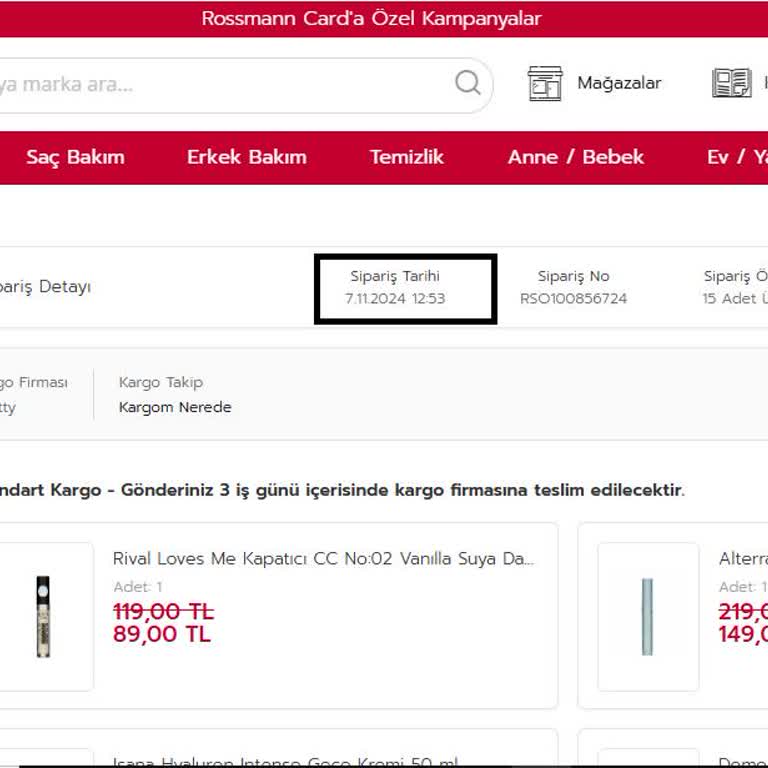768x768 pixels.
Task: Click the Alterra product thumbnail
Action: click(x=648, y=617)
